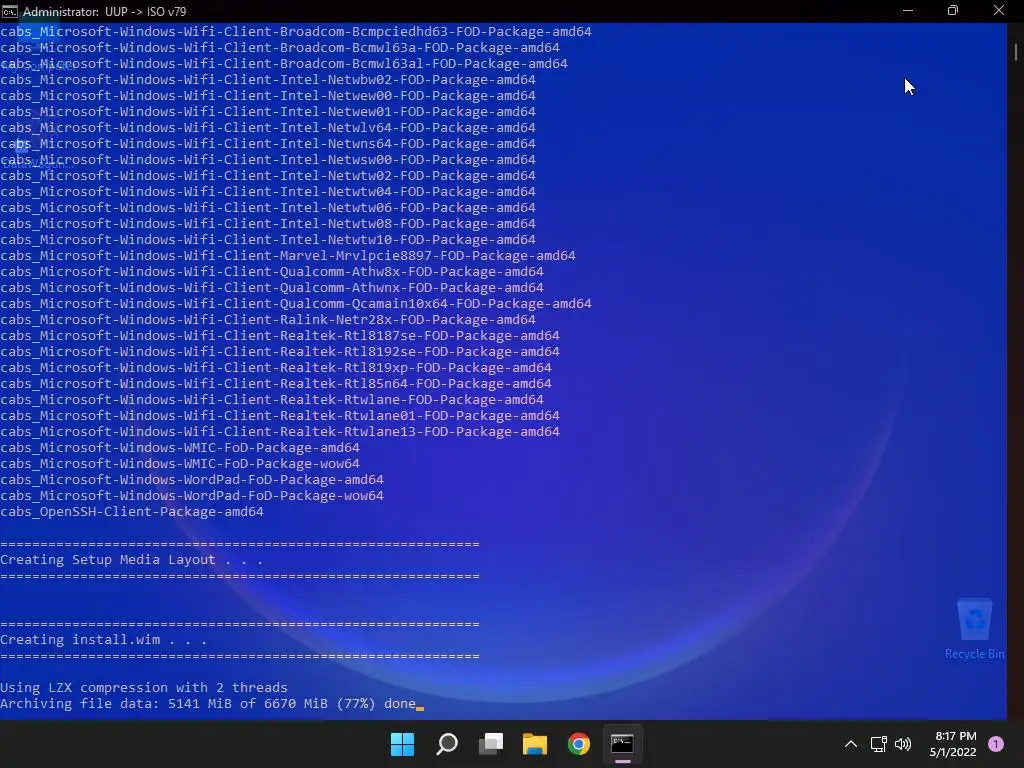The width and height of the screenshot is (1024, 768).
Task: Open network status tray icon
Action: coord(878,744)
